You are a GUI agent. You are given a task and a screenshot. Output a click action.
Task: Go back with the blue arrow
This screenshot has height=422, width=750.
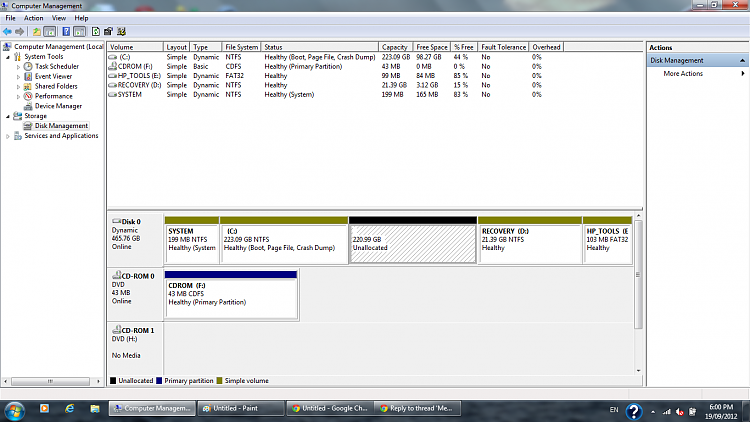coord(7,32)
